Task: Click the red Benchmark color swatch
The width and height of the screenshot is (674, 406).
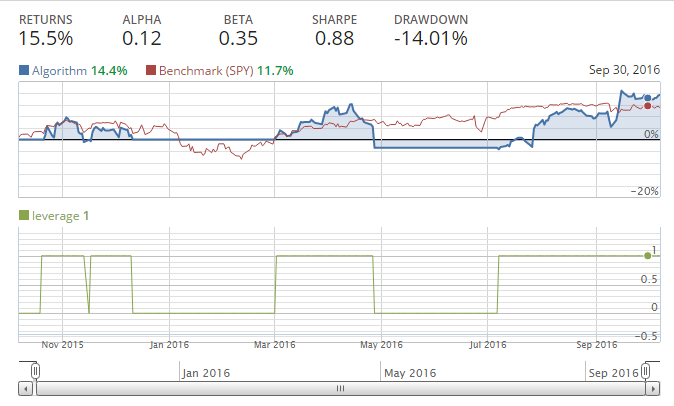Action: pyautogui.click(x=151, y=71)
